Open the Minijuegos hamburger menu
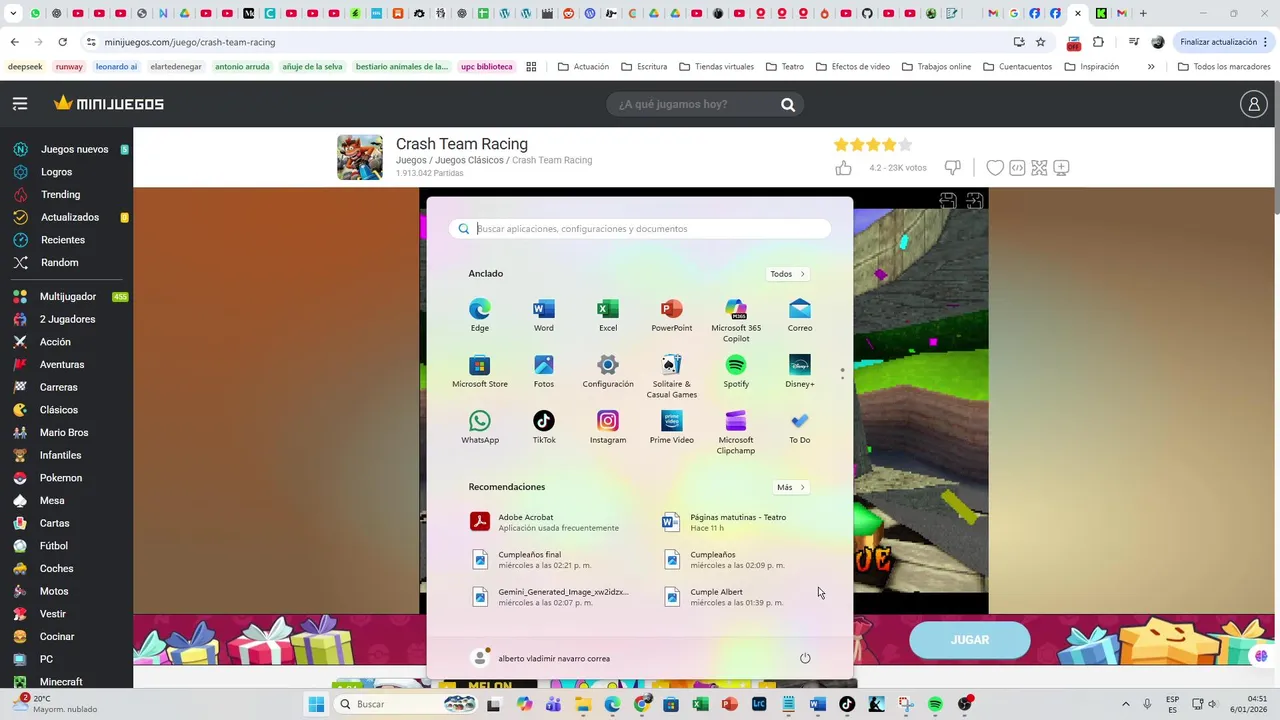This screenshot has width=1280, height=720. tap(20, 104)
